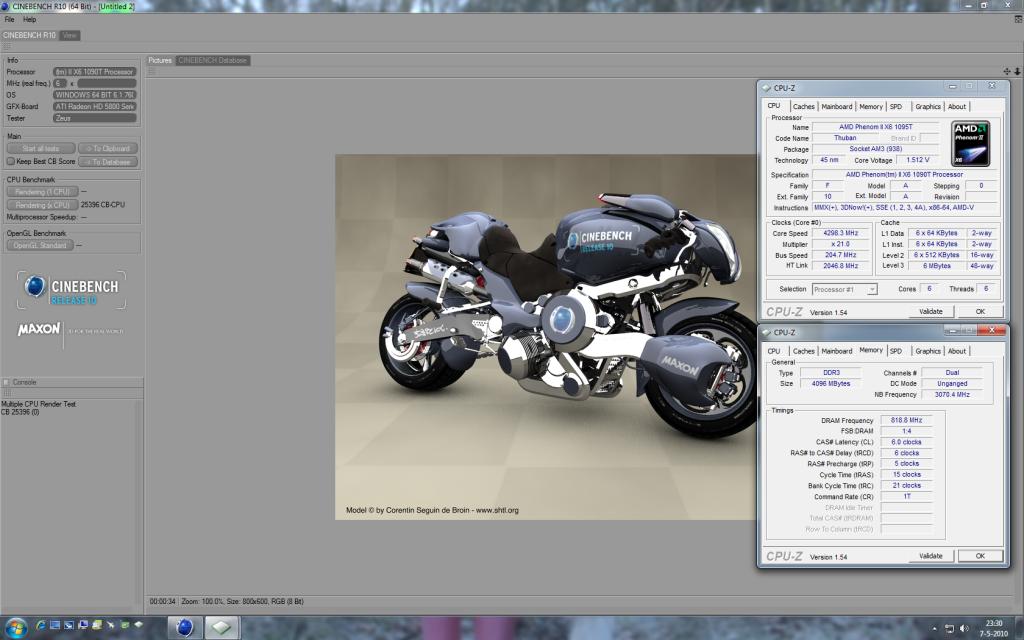Click the down-arrow icon in Pictures panel

point(1017,71)
